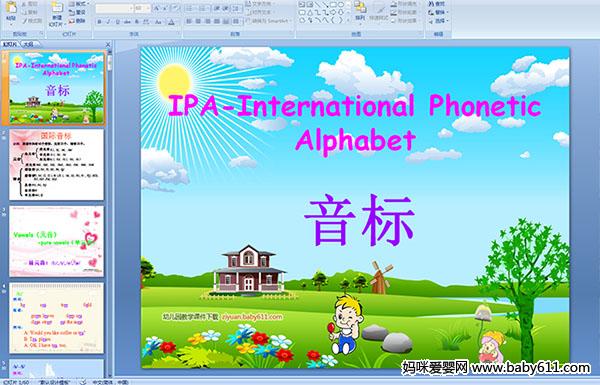Click the Shrink Font icon
The image size is (600, 385).
(x=165, y=8)
